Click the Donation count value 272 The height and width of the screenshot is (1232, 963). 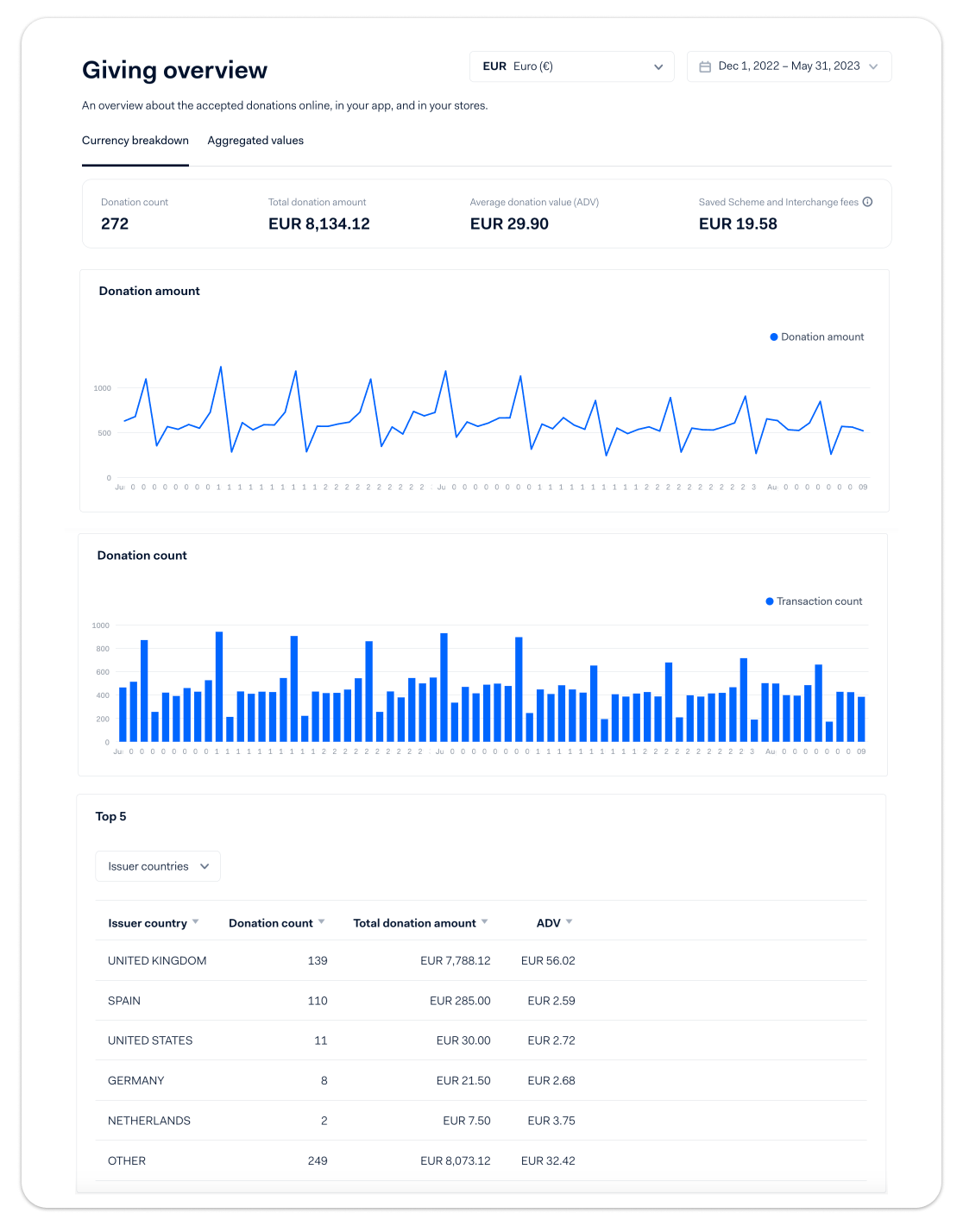115,224
